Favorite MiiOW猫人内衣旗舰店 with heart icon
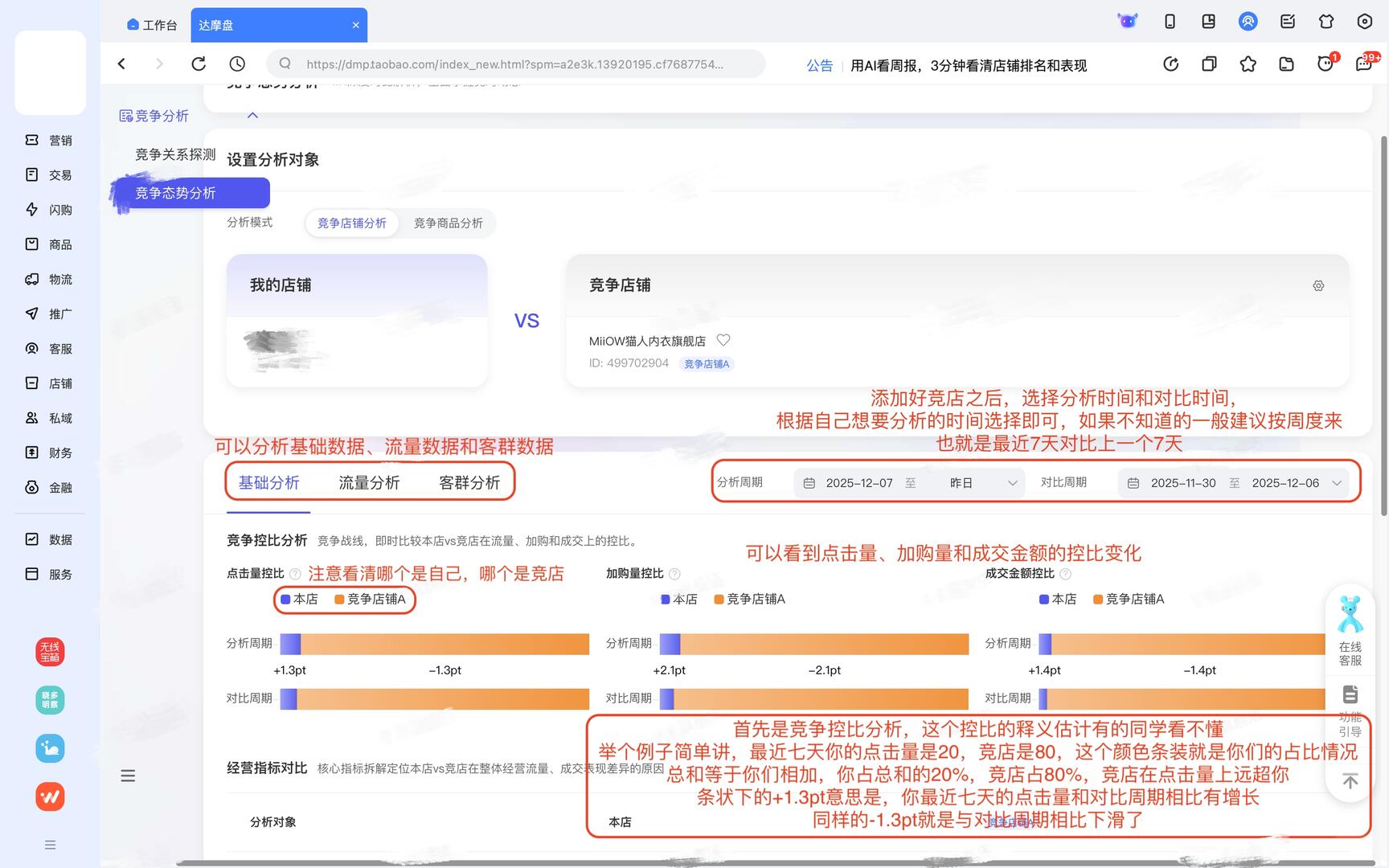Screen dimensions: 1389x868 point(723,340)
